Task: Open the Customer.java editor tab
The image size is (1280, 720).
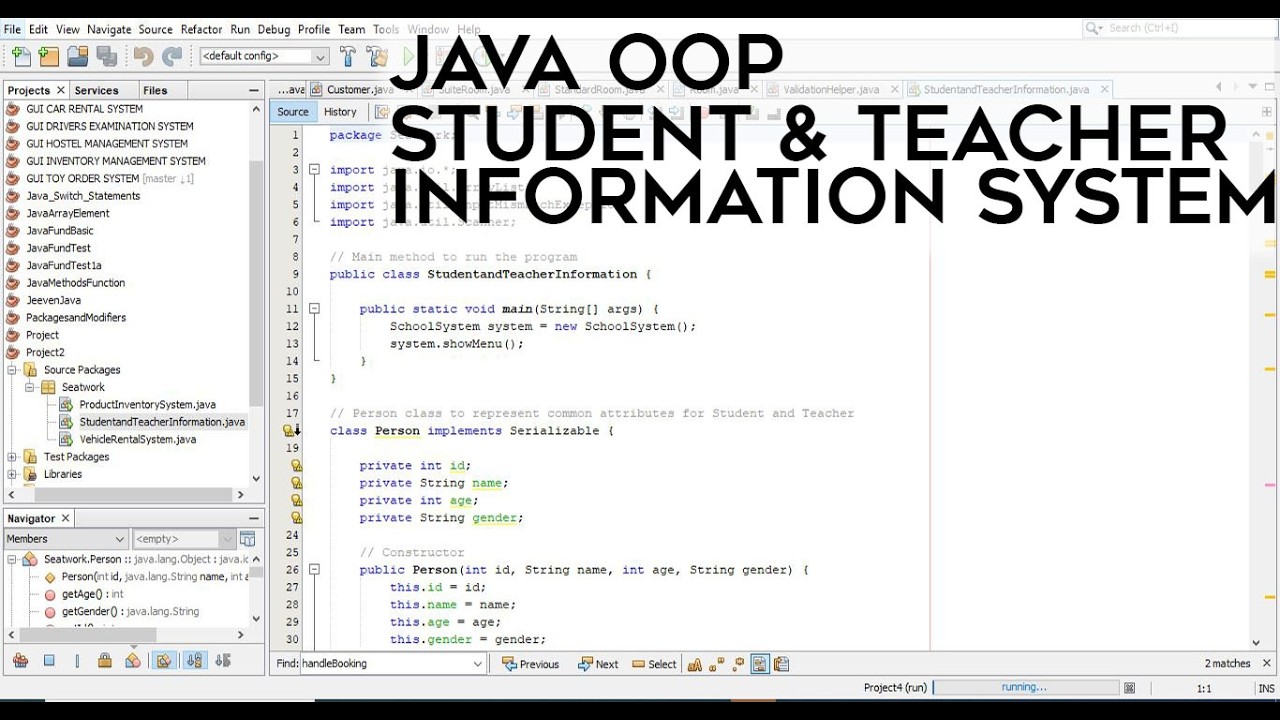Action: point(360,90)
